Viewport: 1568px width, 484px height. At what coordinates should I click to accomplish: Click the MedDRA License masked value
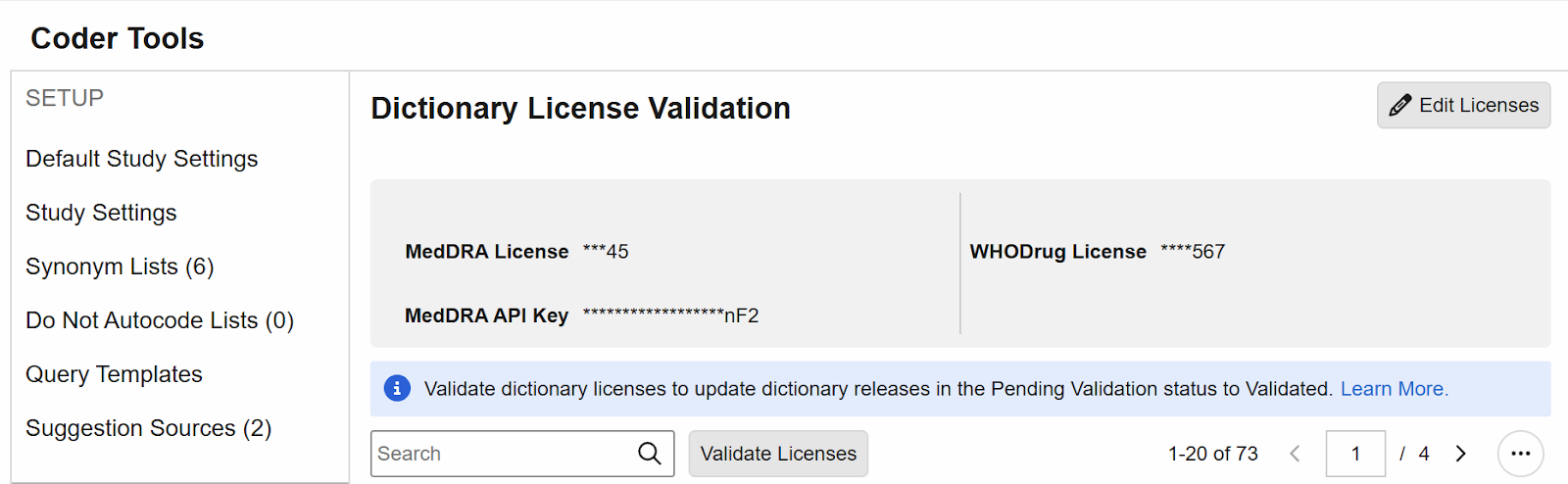click(x=606, y=252)
